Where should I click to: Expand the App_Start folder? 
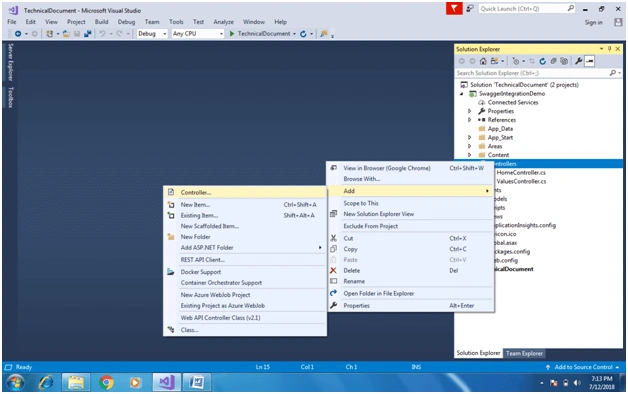pyautogui.click(x=470, y=137)
